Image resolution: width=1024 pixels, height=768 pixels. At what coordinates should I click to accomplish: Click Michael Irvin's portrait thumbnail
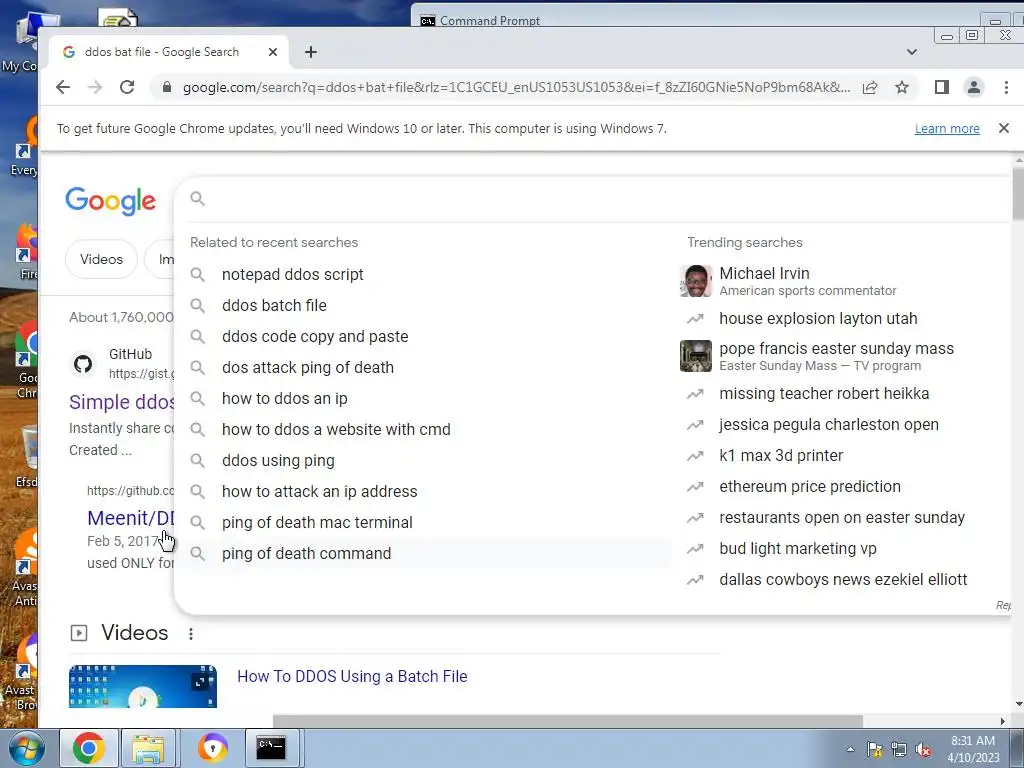(x=696, y=281)
